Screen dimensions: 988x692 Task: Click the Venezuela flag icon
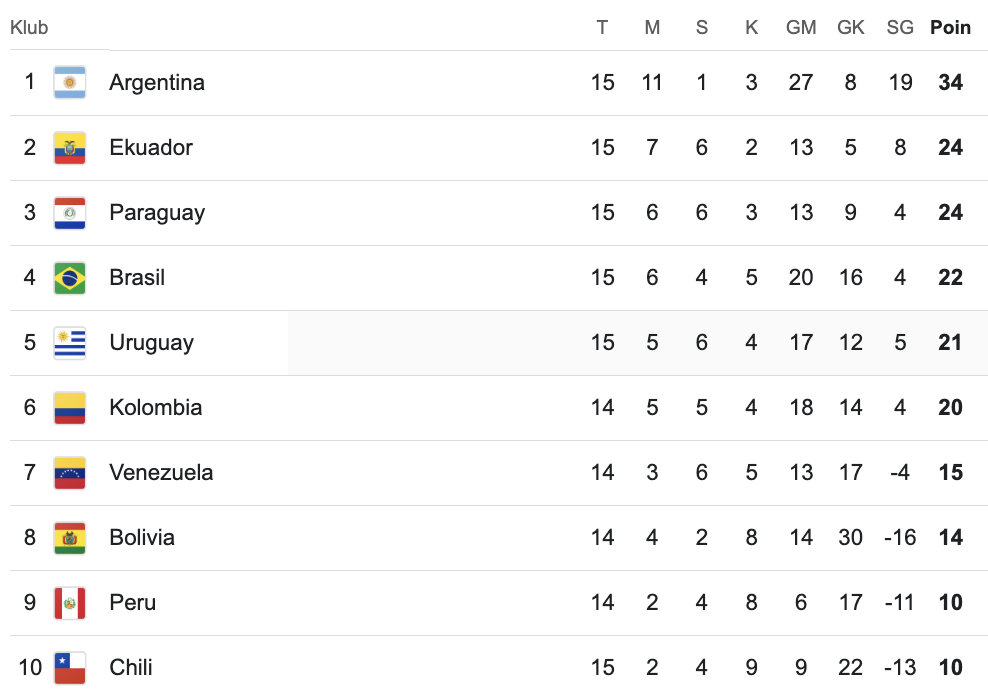point(69,472)
